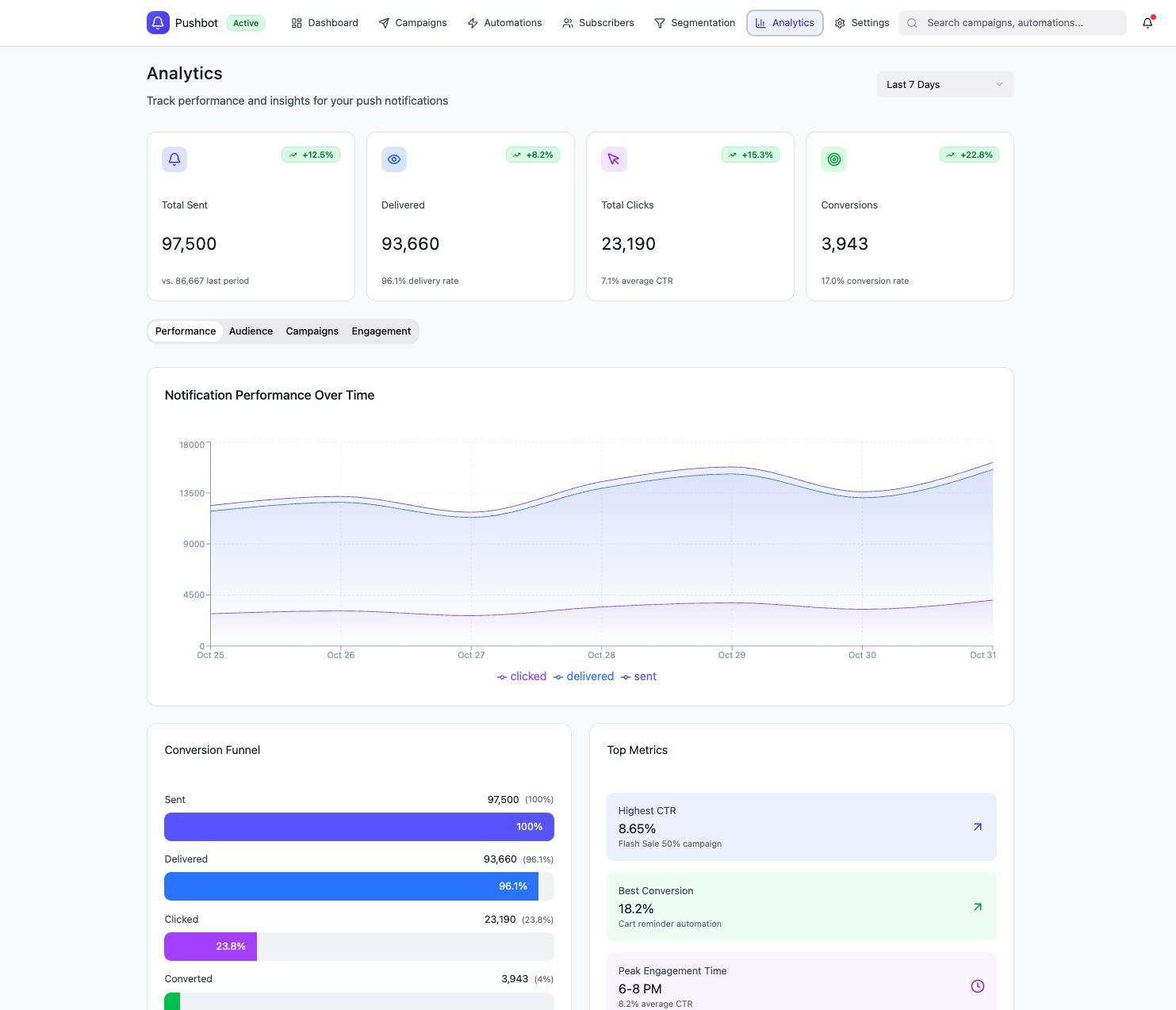Toggle the clicked series in chart legend
Image resolution: width=1176 pixels, height=1010 pixels.
pos(522,676)
